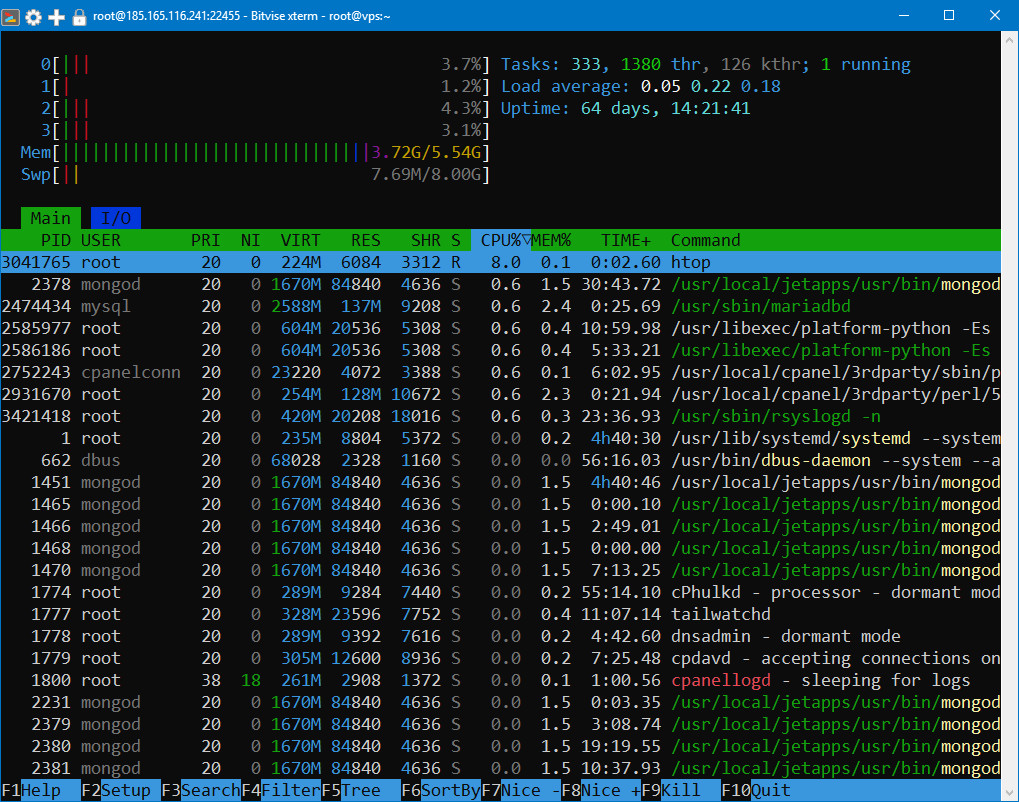Select the mariadbd process row

500,306
